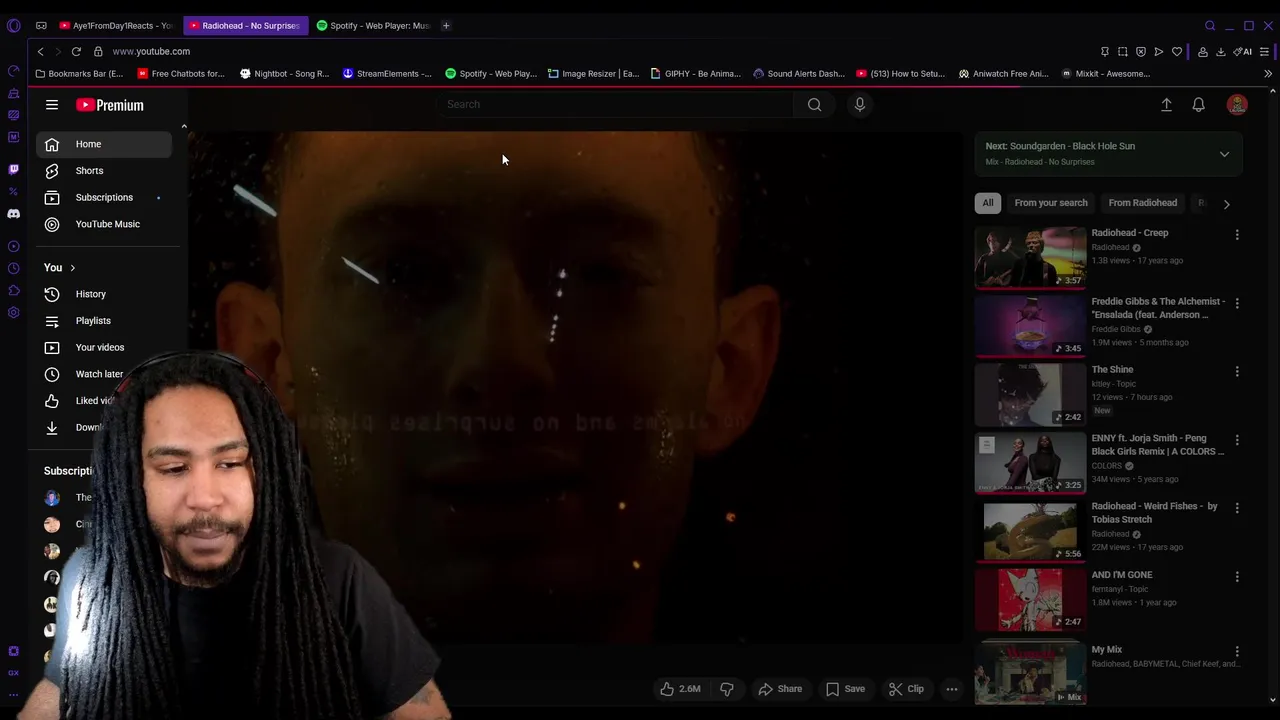Click the YouTube Premium logo
Image resolution: width=1280 pixels, height=720 pixels.
[110, 105]
